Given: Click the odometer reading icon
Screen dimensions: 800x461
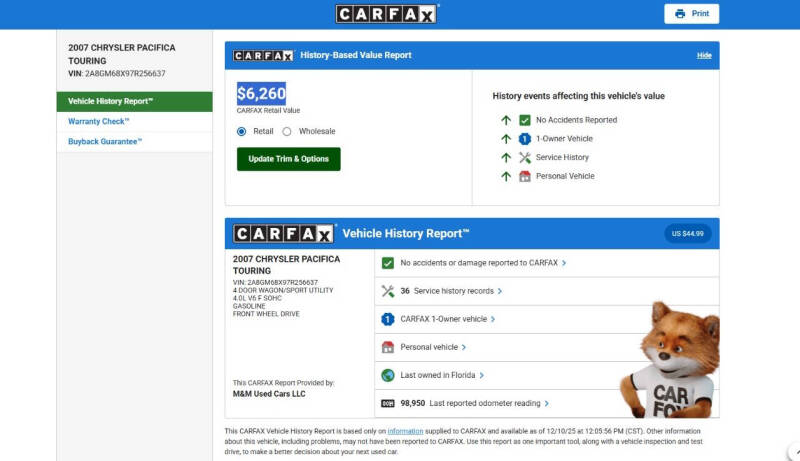Looking at the screenshot, I should click(x=388, y=403).
